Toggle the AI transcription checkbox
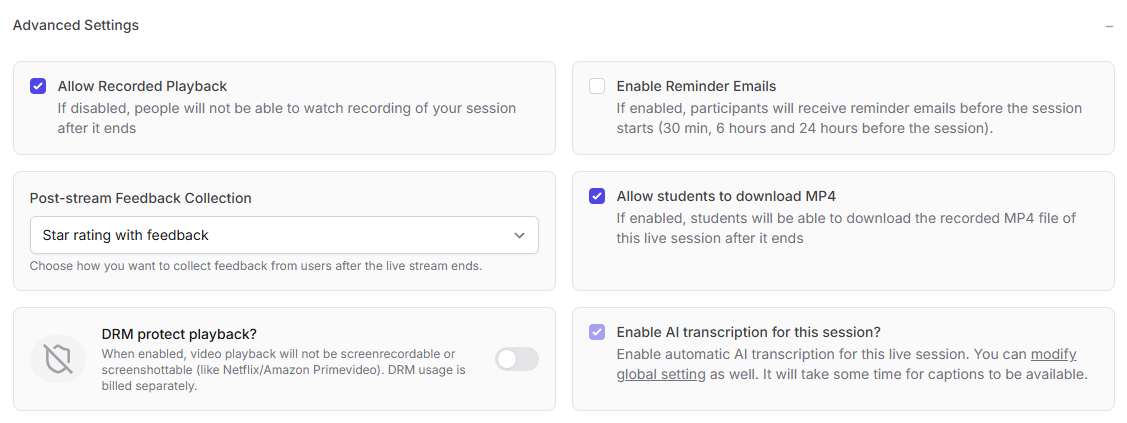This screenshot has width=1127, height=423. [x=597, y=332]
